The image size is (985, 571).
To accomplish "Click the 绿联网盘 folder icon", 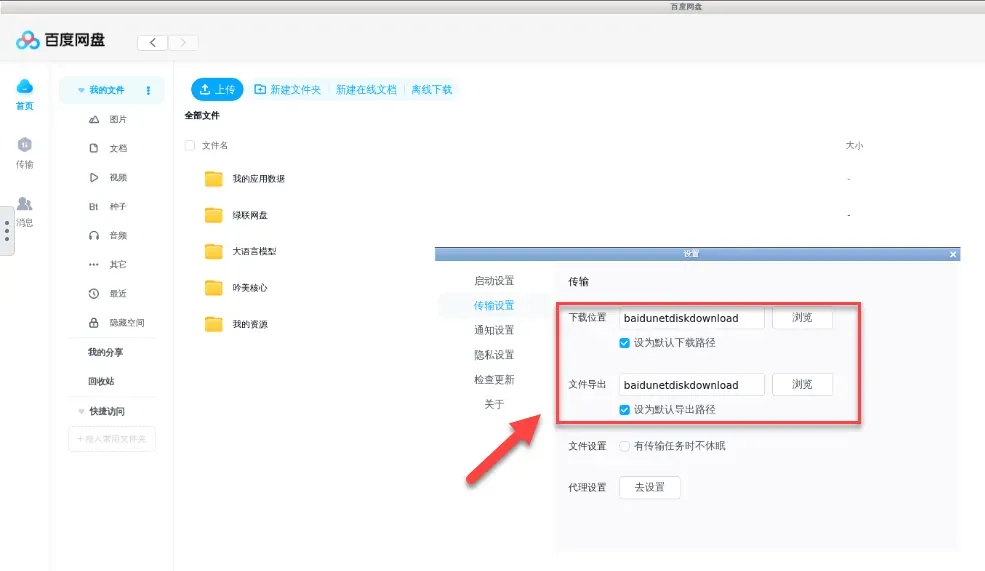I will coord(214,215).
